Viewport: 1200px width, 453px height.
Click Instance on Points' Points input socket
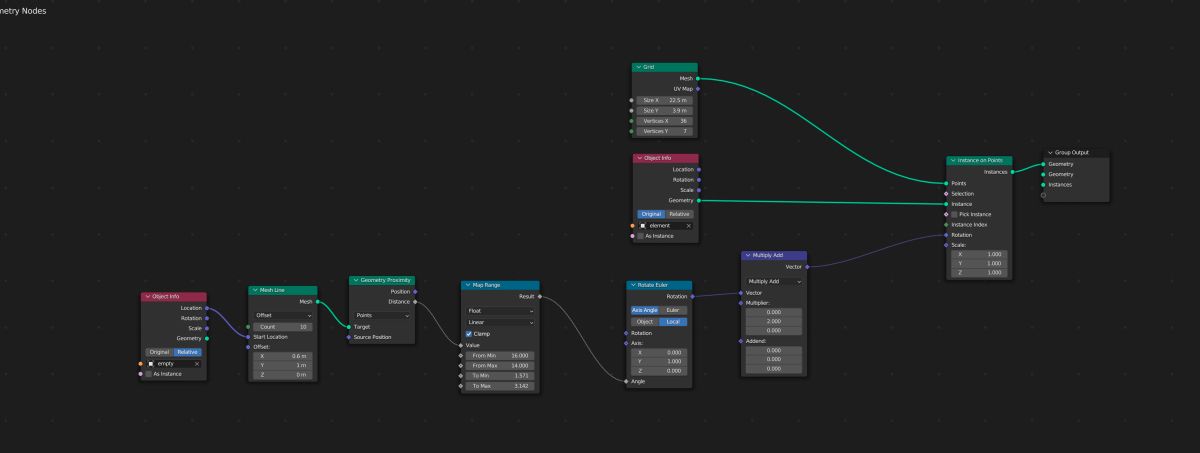pyautogui.click(x=946, y=183)
